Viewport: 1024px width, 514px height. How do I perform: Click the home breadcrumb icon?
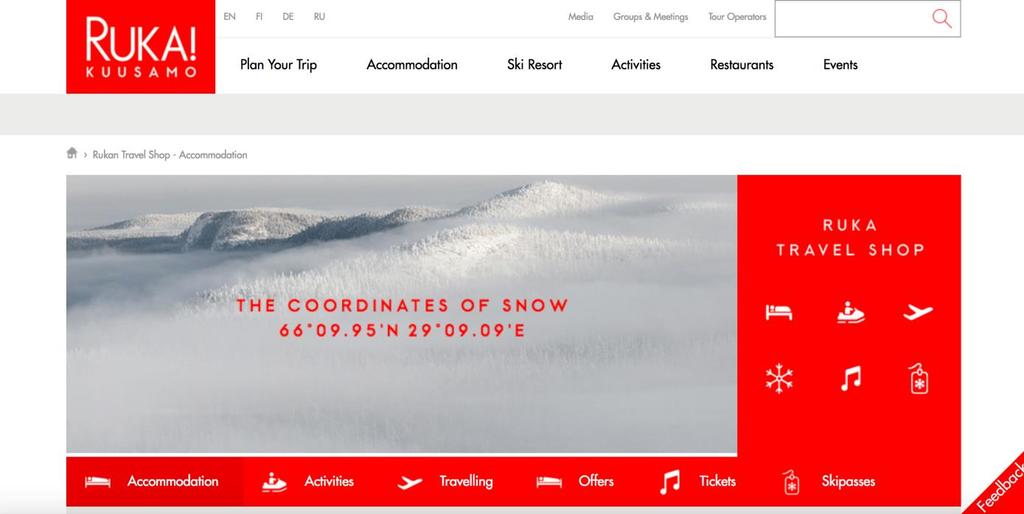(72, 153)
